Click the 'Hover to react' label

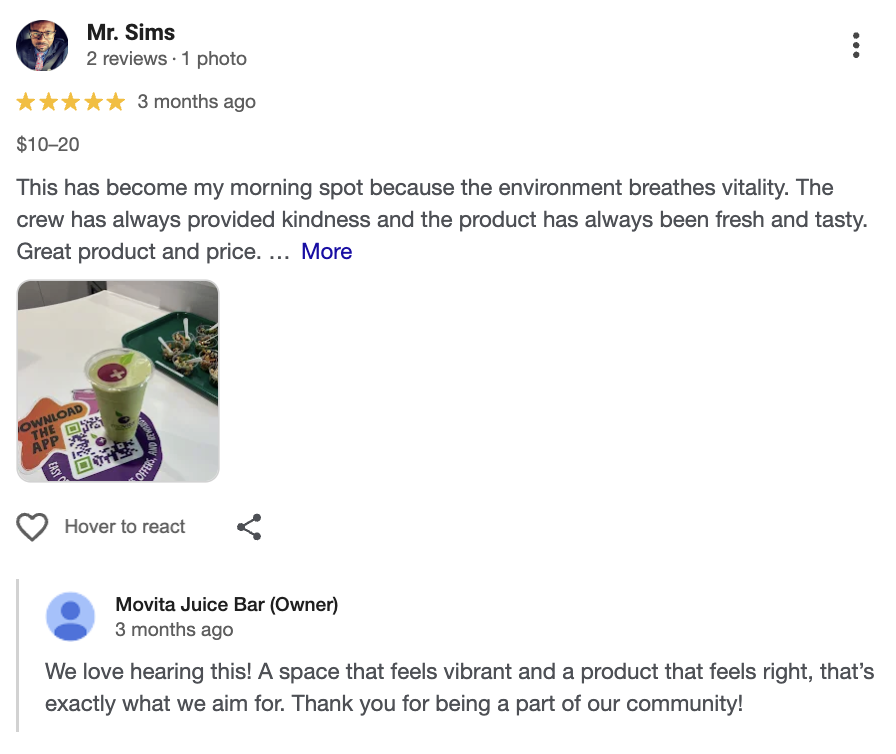(x=125, y=526)
